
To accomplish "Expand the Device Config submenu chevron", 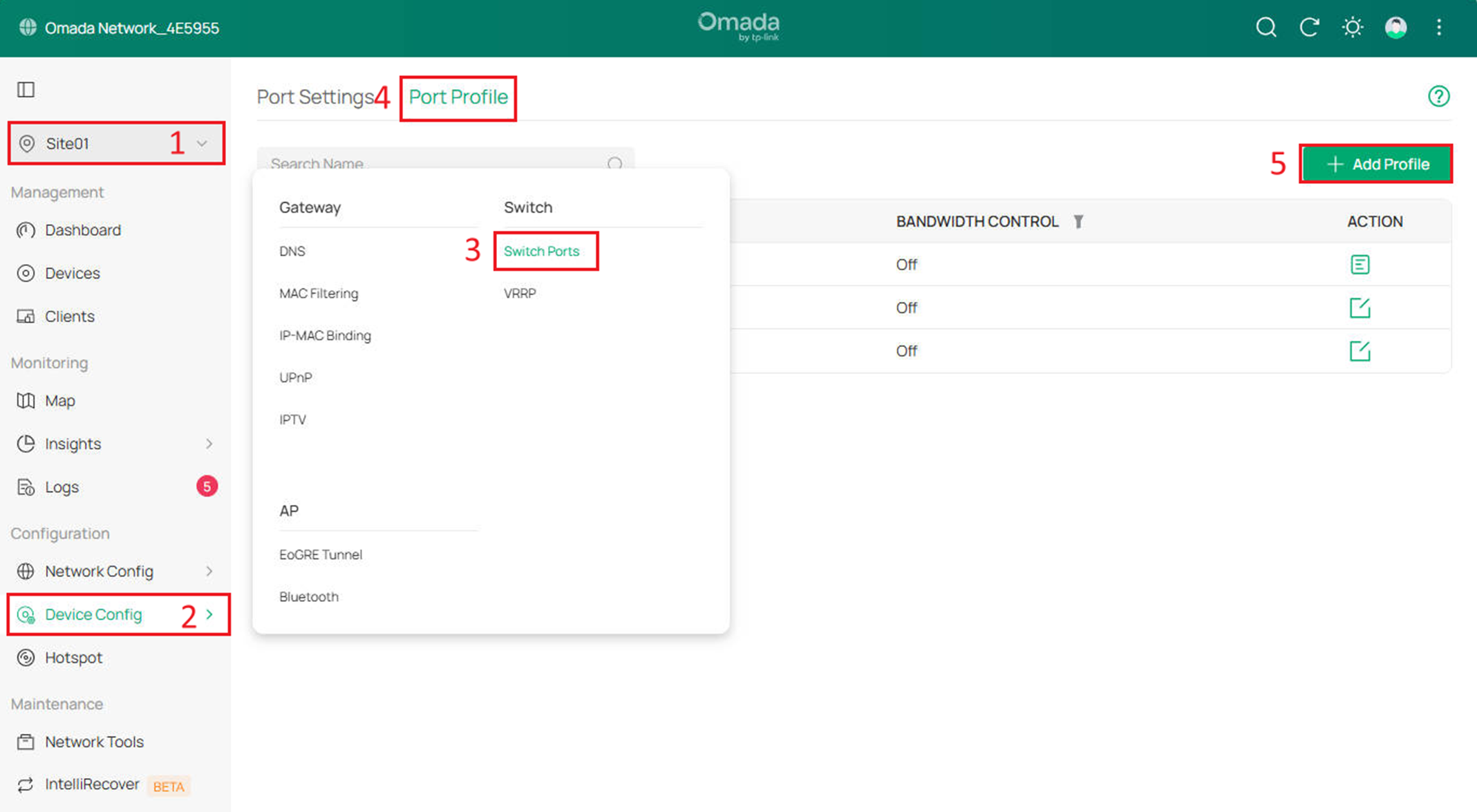I will 209,614.
